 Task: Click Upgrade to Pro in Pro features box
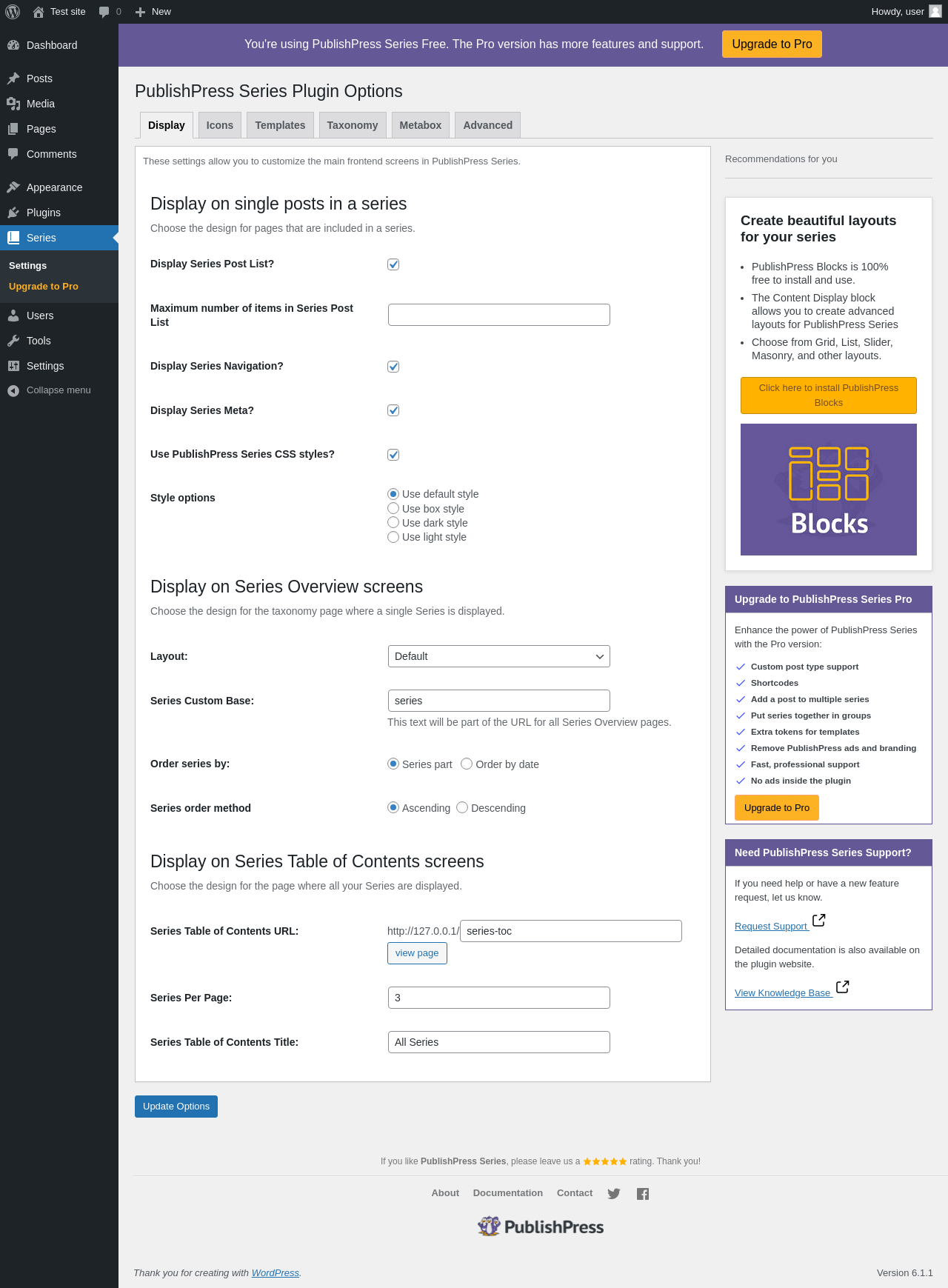pyautogui.click(x=777, y=808)
